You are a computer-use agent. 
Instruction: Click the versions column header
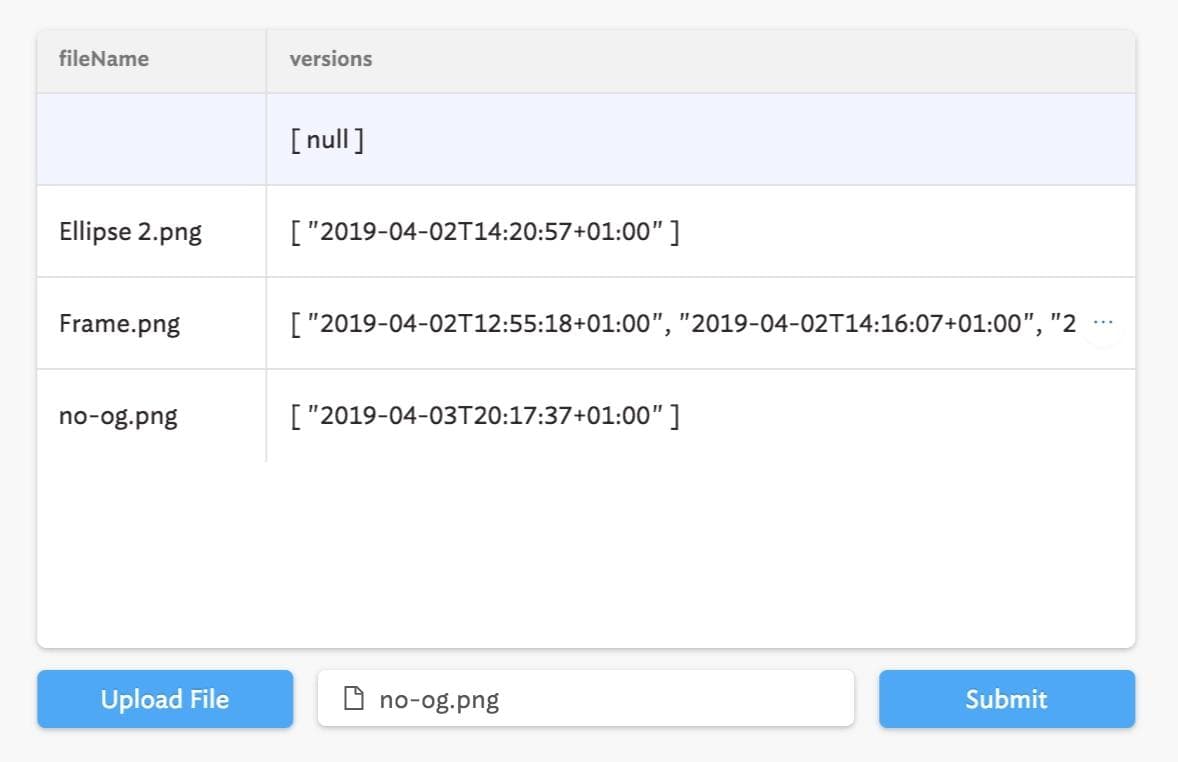pyautogui.click(x=330, y=59)
